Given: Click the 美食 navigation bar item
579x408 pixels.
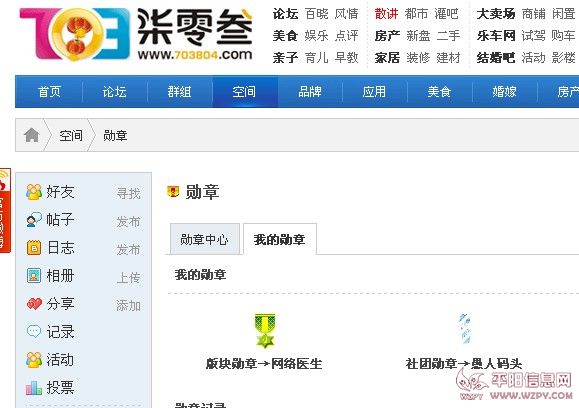Looking at the screenshot, I should 439,92.
